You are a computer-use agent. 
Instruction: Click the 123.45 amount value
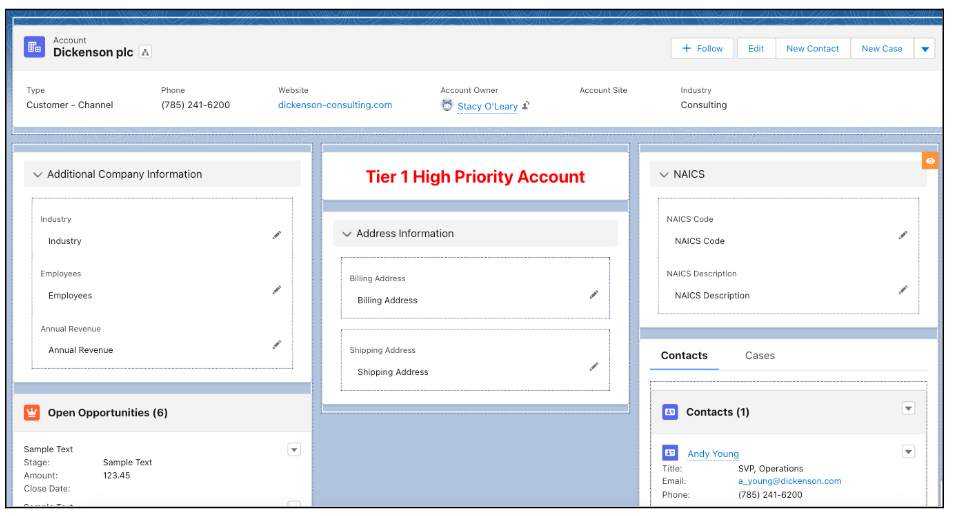coord(117,475)
